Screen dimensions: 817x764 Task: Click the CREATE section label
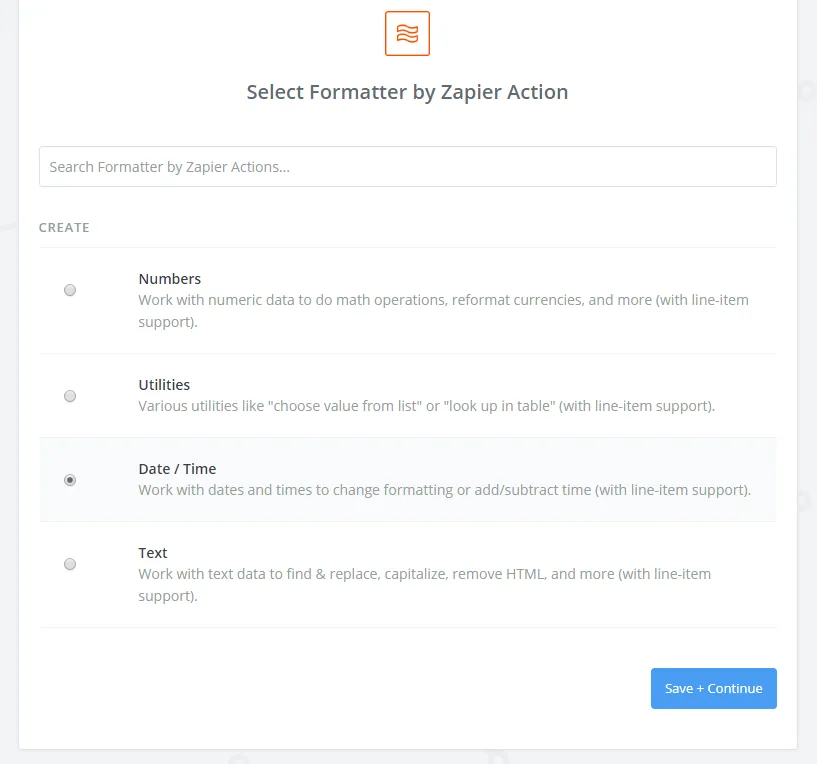coord(64,228)
